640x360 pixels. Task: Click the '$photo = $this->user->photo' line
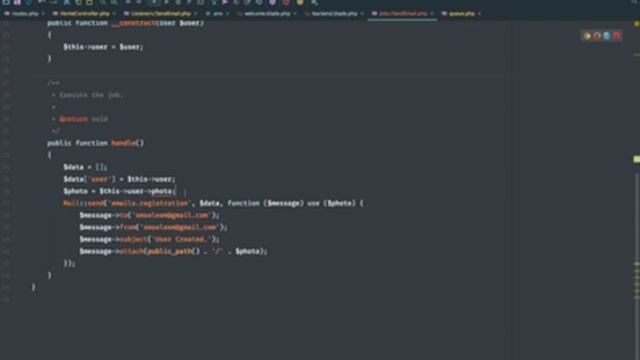click(120, 191)
